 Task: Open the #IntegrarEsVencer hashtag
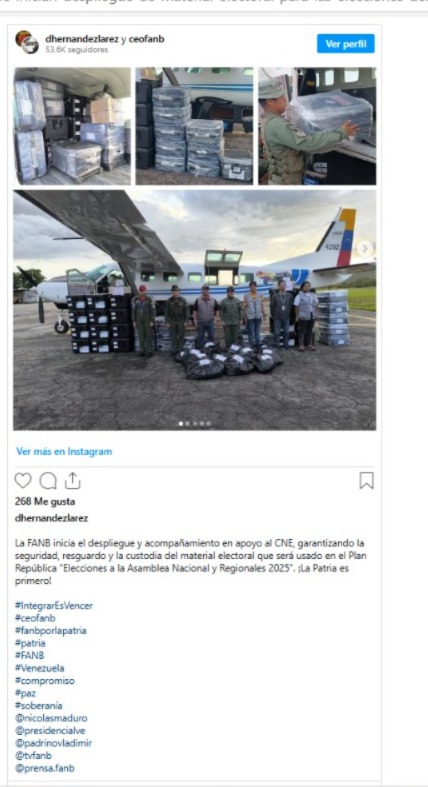tap(54, 606)
